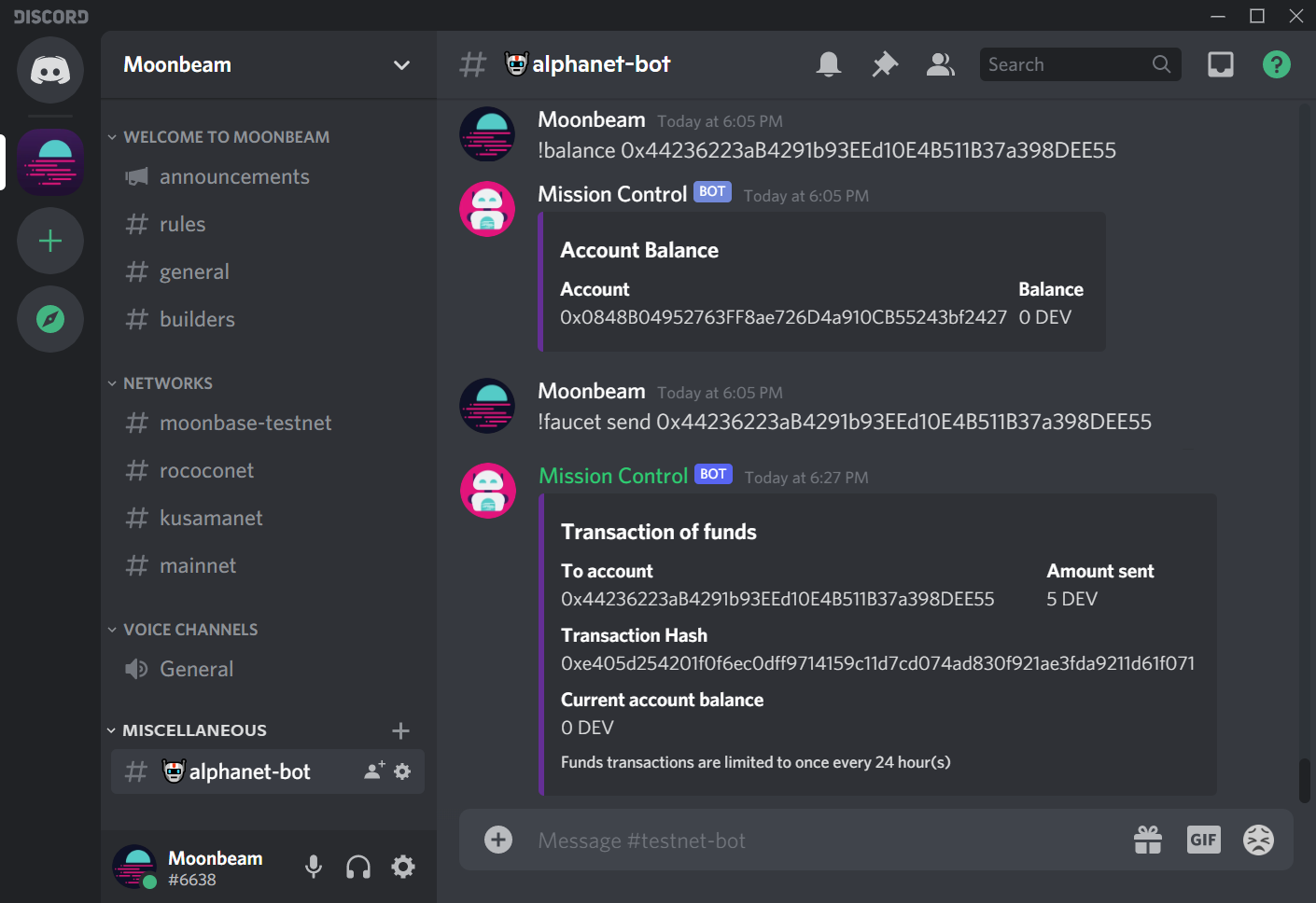Open the inbox icon in header
1316x903 pixels.
tap(1221, 64)
